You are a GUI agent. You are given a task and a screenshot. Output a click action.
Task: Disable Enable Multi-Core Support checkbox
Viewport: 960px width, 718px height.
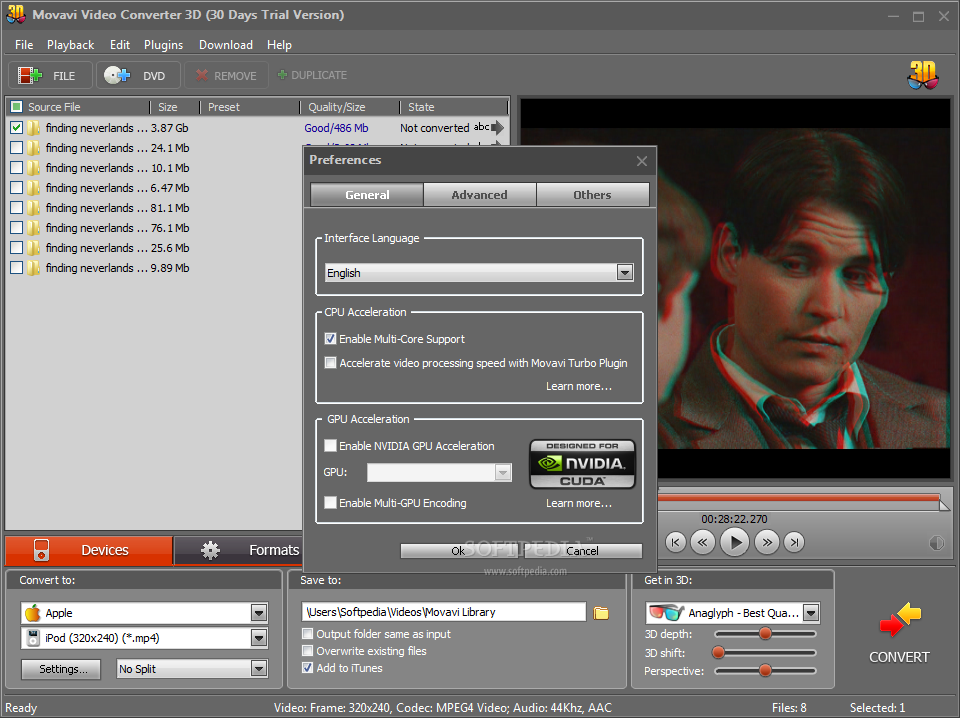(x=331, y=338)
